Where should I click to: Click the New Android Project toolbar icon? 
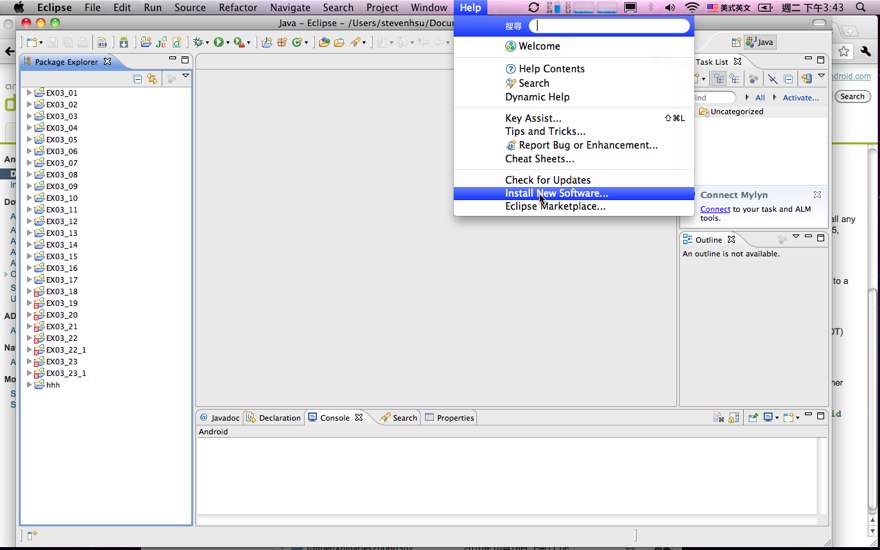pos(146,42)
